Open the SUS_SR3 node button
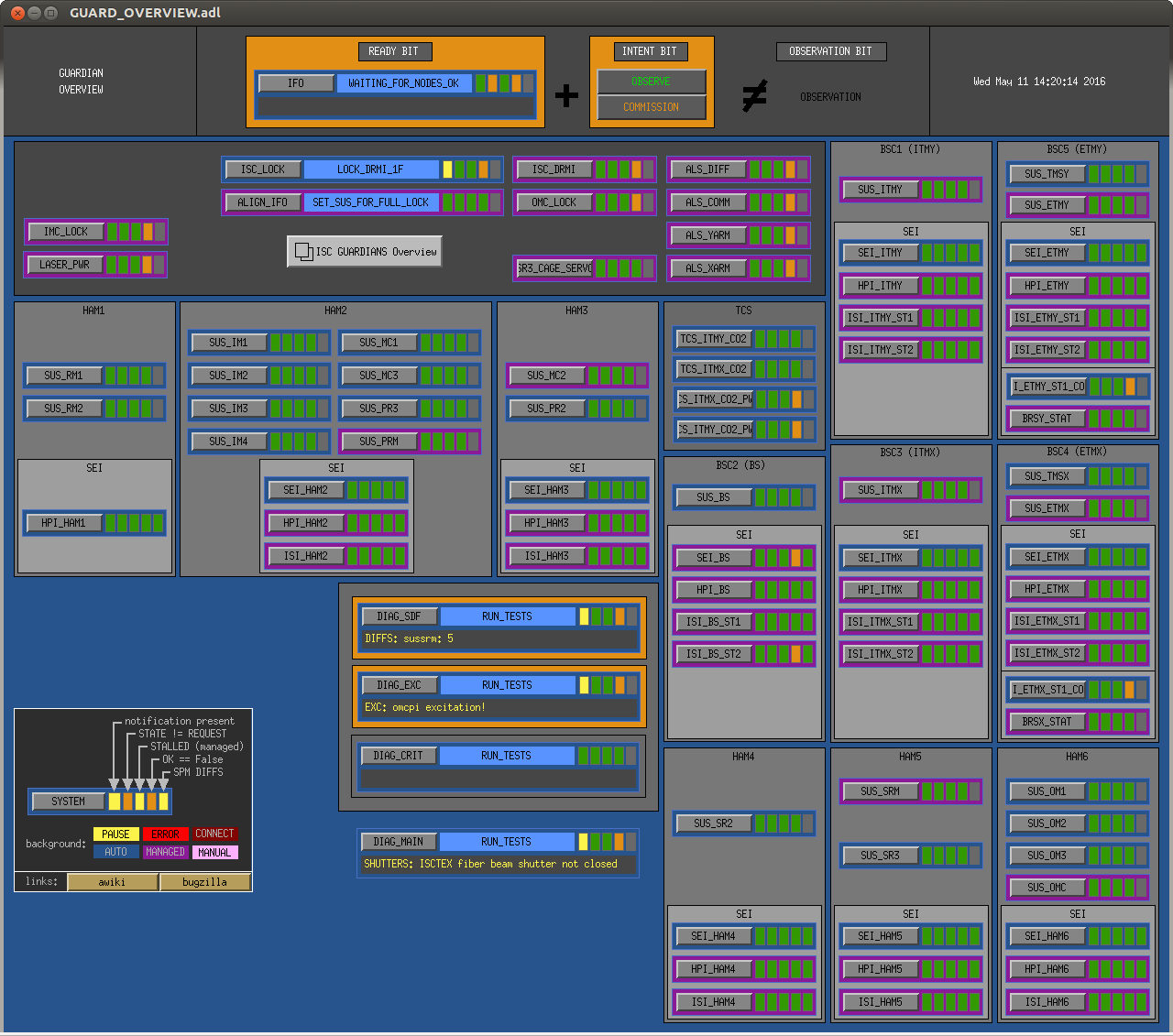 point(881,856)
